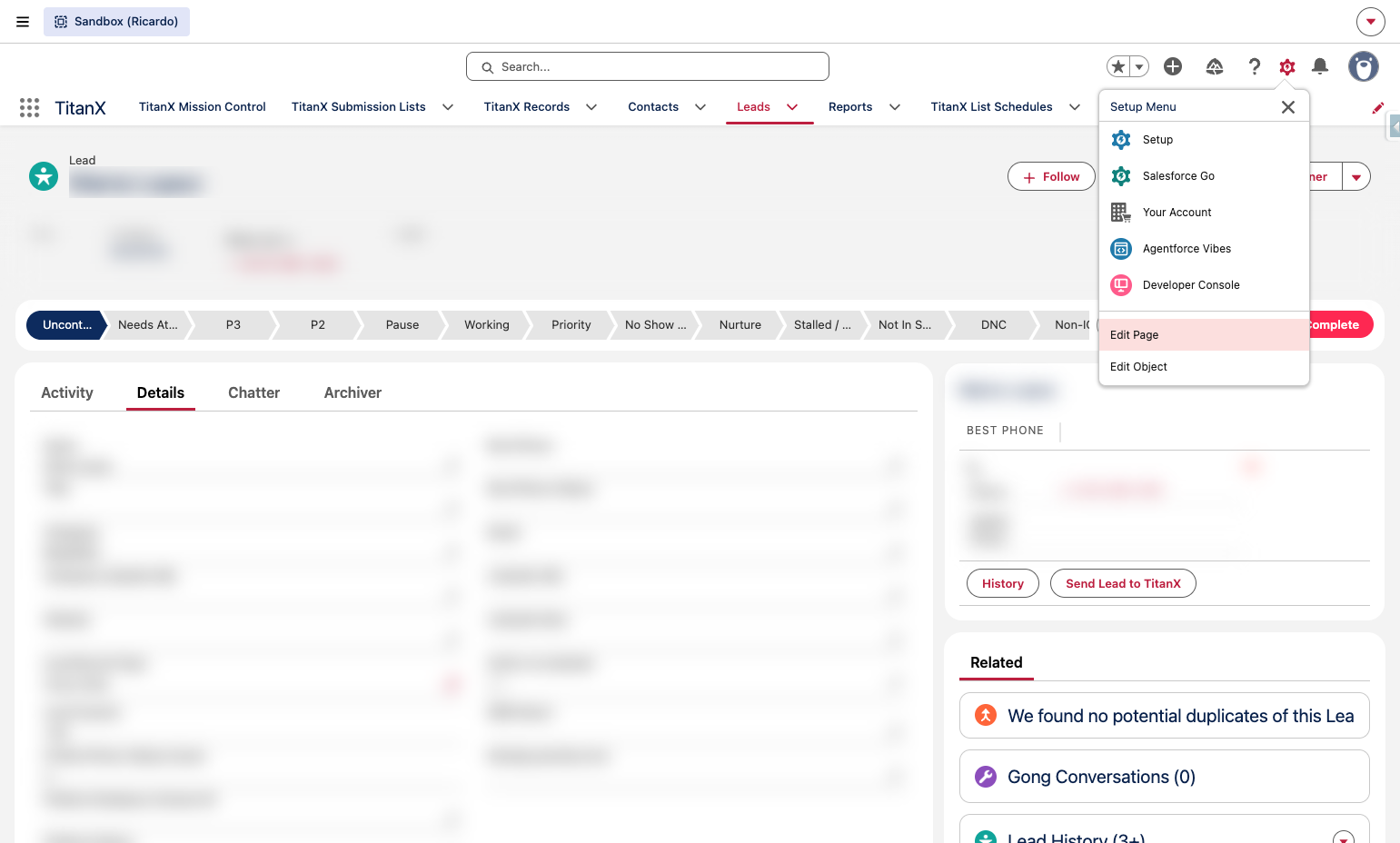Click the Setup gear icon
1400x843 pixels.
point(1287,66)
